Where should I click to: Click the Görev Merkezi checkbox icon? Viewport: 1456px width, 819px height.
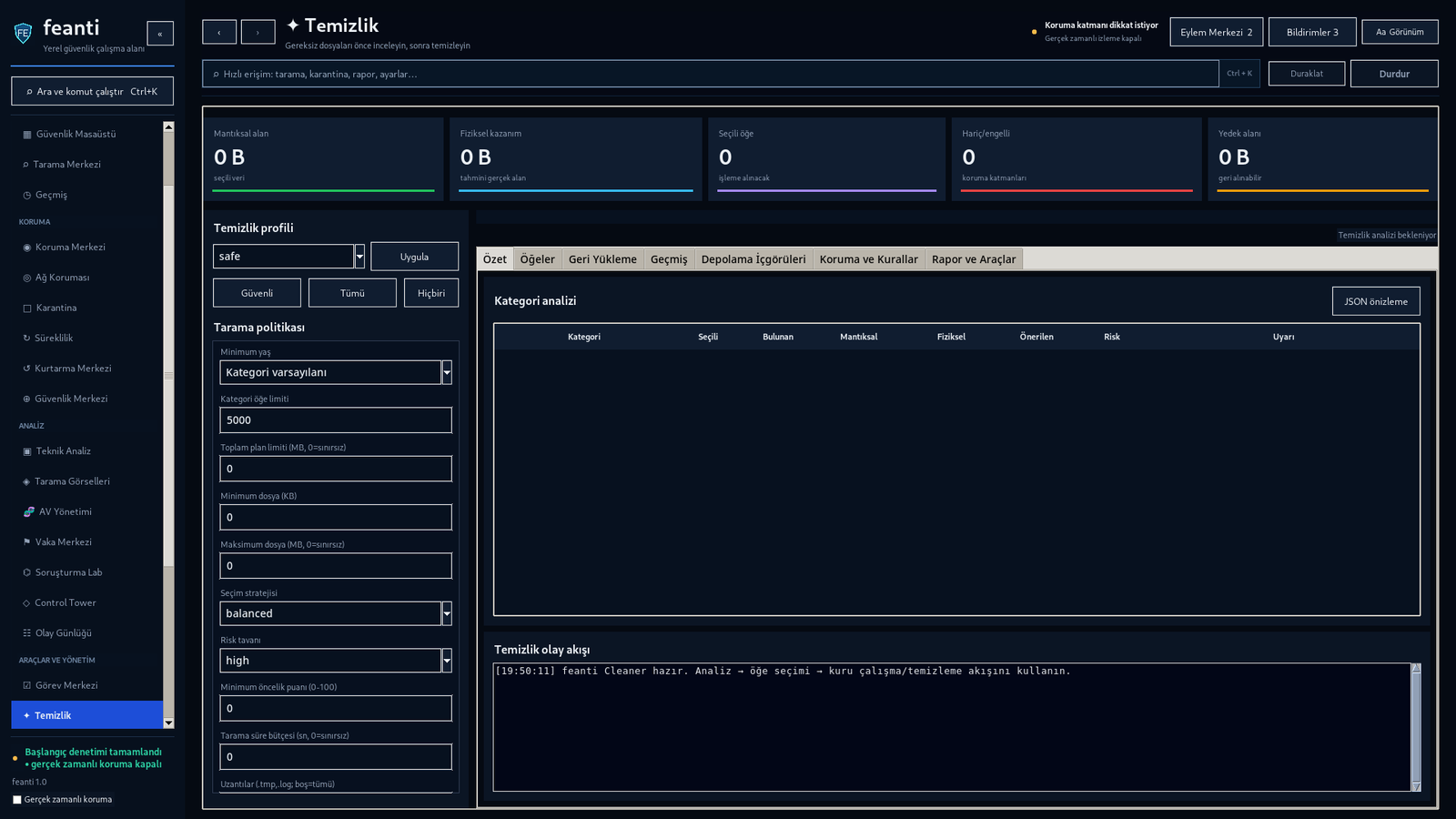click(27, 686)
